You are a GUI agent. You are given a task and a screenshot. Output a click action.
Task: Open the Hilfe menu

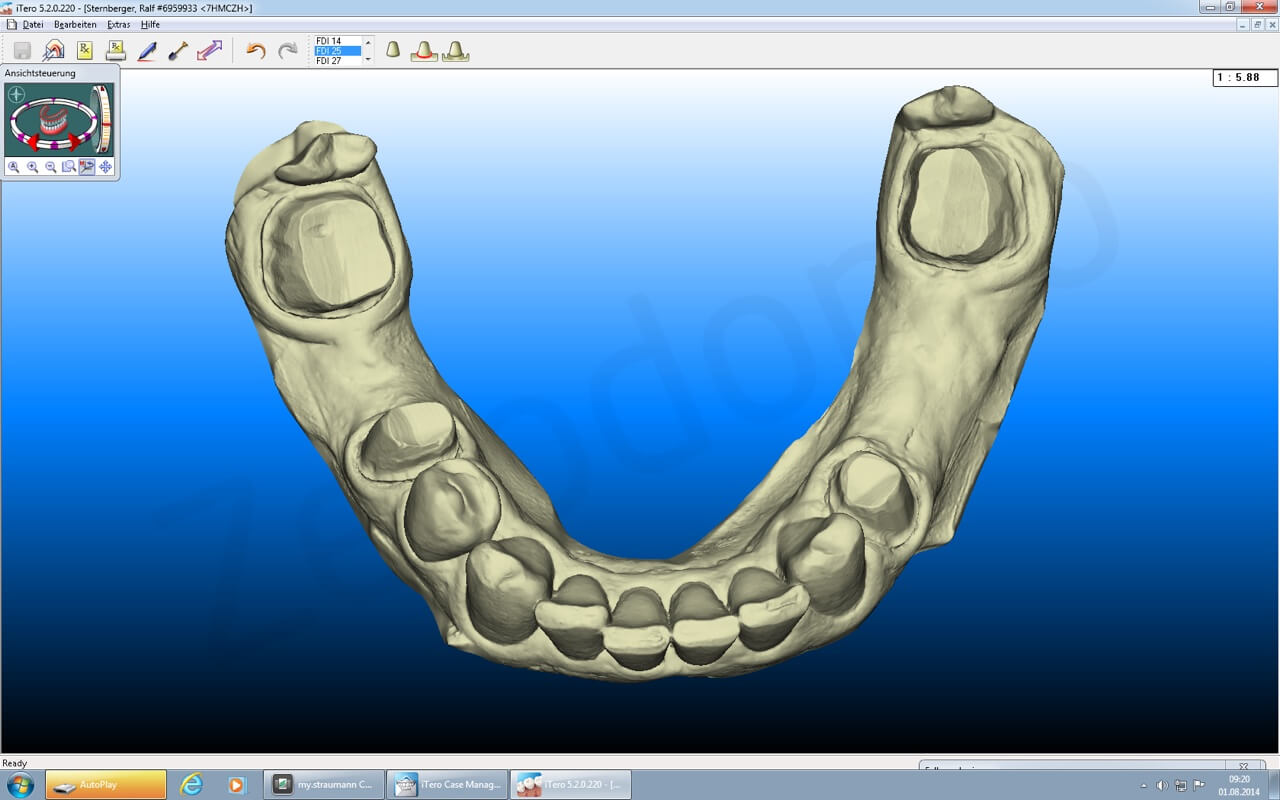click(x=150, y=24)
